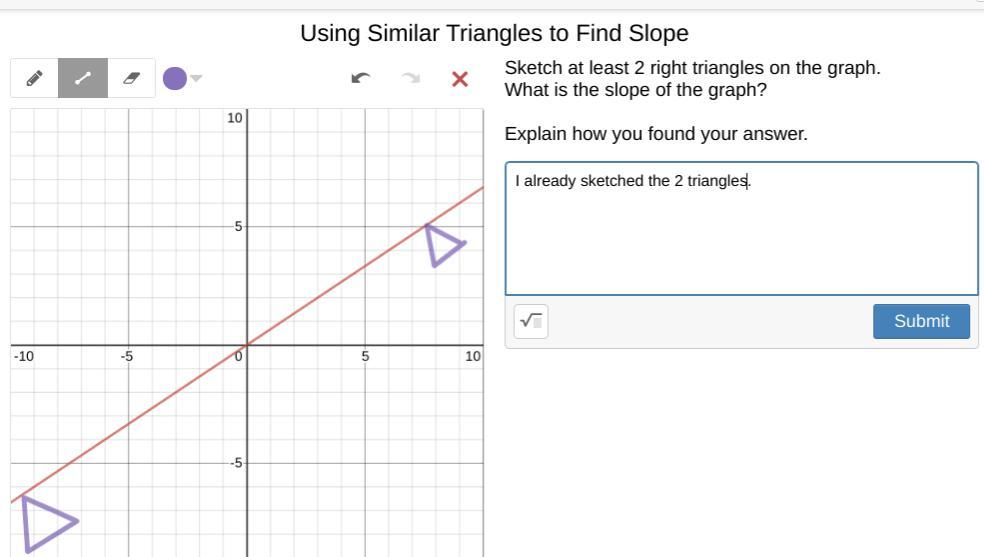Click the x-axis label -5
The image size is (984, 557).
[x=127, y=356]
